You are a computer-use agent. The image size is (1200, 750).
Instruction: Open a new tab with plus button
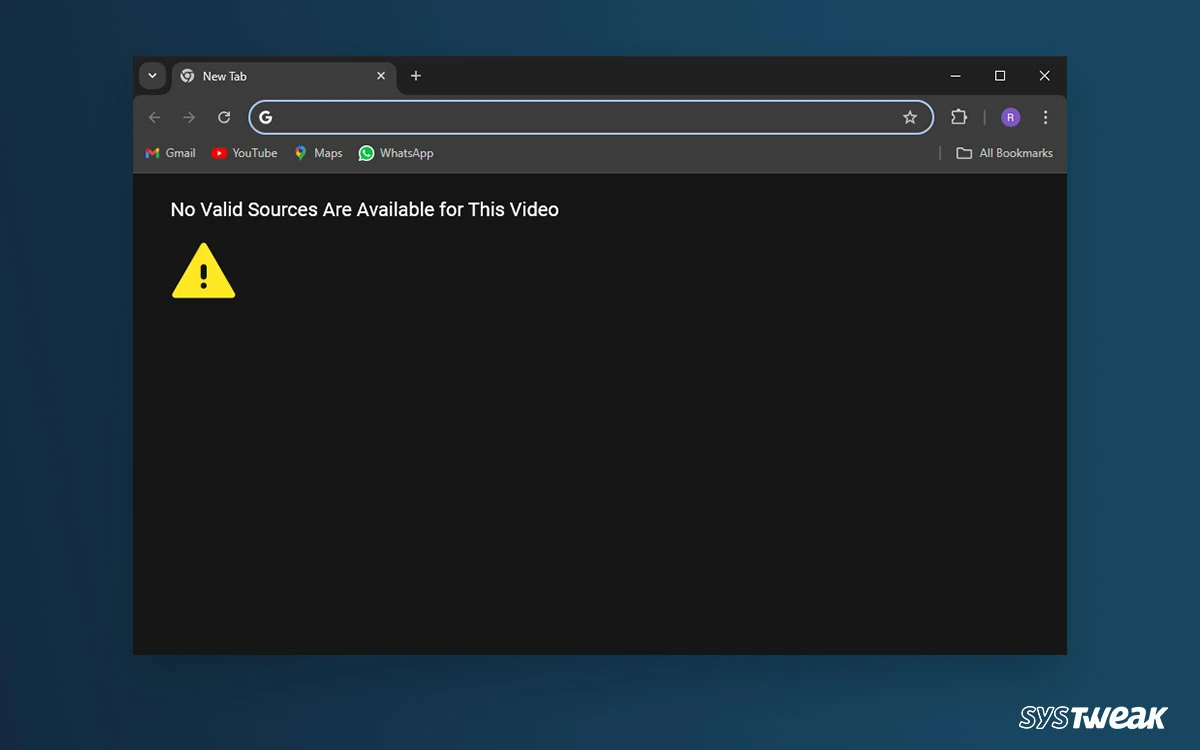(416, 76)
